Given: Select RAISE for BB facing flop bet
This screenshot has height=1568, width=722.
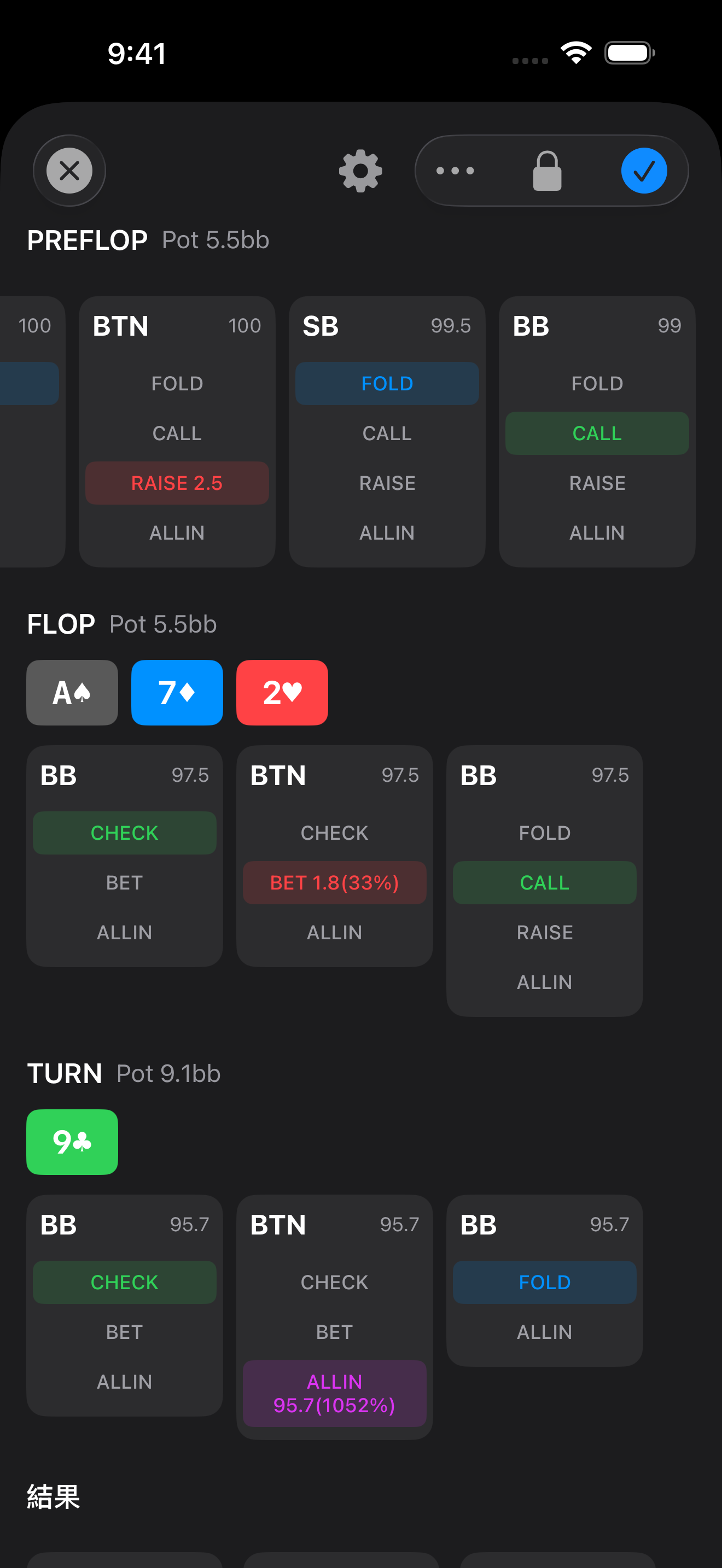Looking at the screenshot, I should pyautogui.click(x=544, y=933).
